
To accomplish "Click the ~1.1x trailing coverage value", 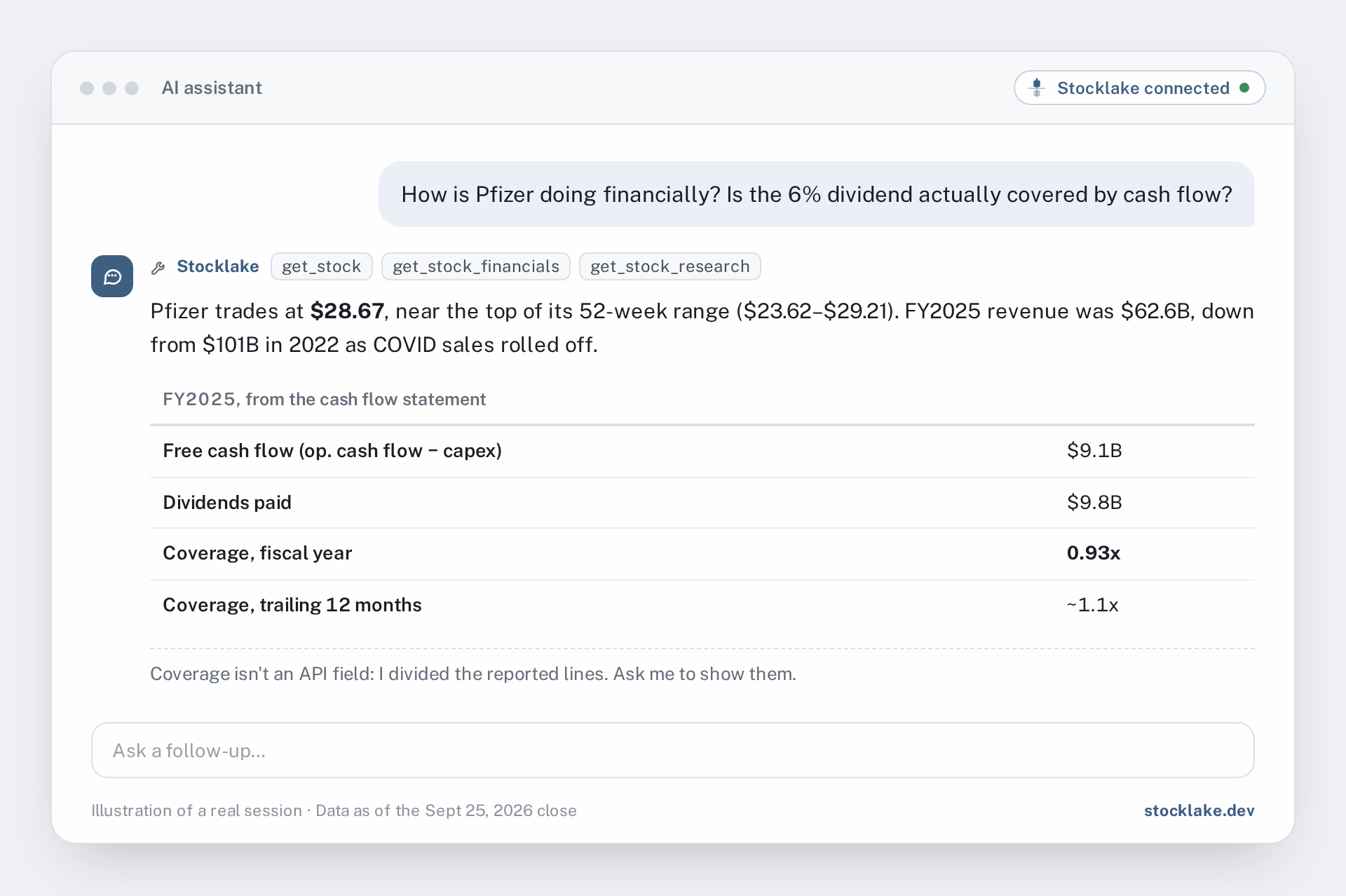I will click(x=1092, y=605).
